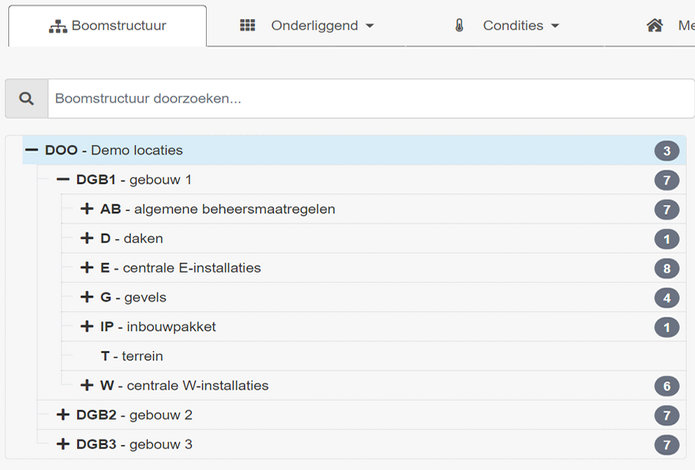Expand the DGB2 gebouw 2 node

(63, 415)
